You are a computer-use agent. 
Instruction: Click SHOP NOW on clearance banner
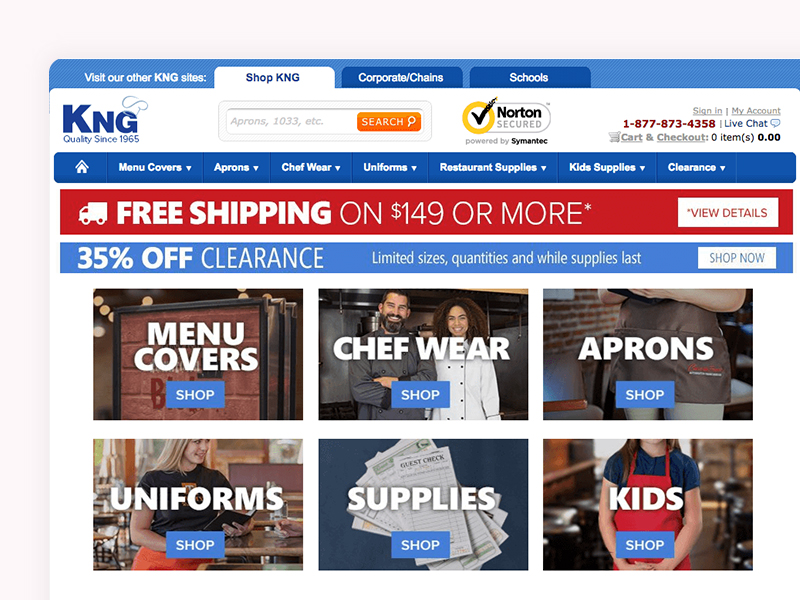click(737, 258)
